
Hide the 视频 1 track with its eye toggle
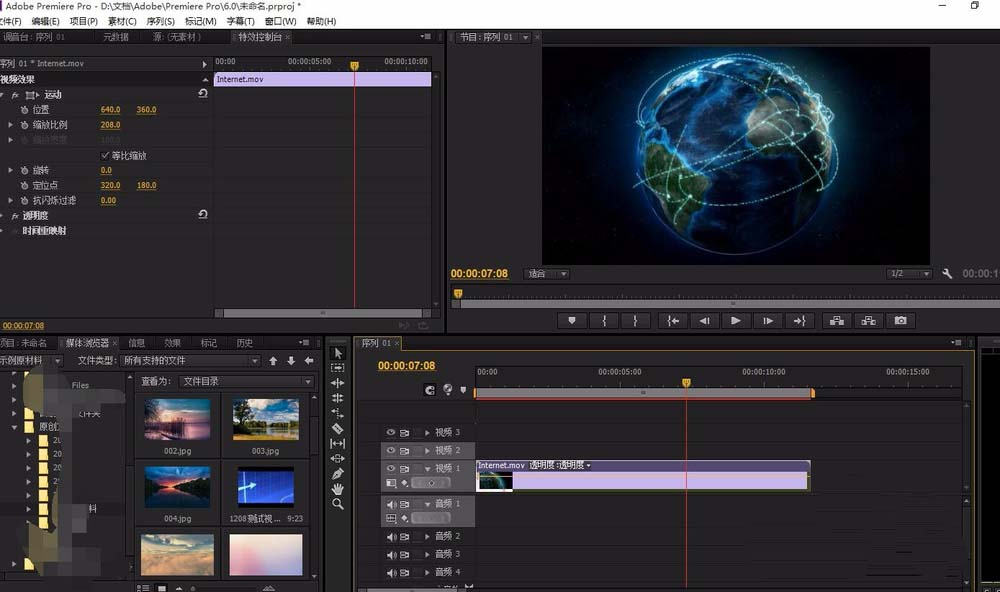[x=392, y=469]
